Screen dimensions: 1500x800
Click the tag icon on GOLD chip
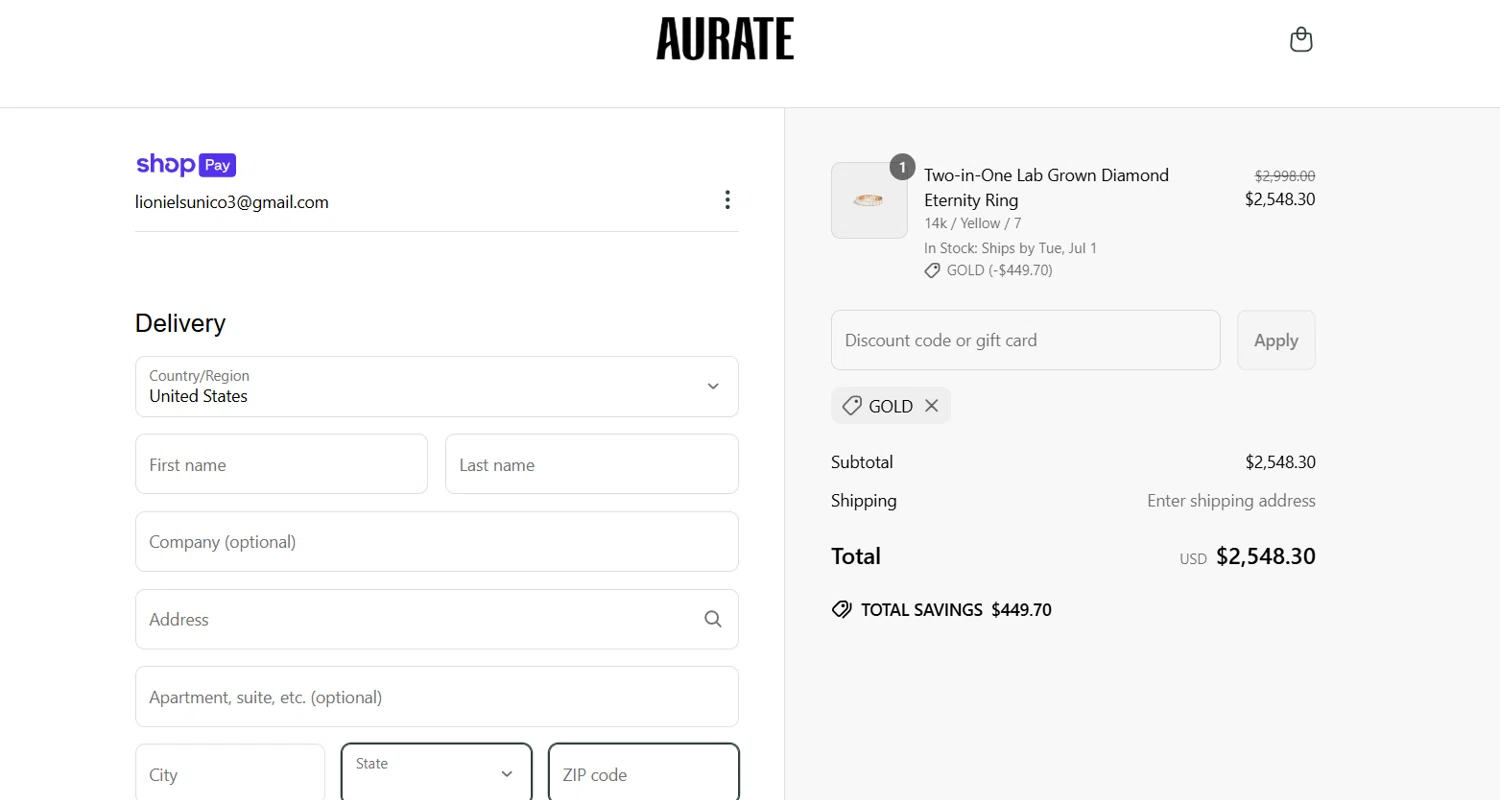tap(852, 406)
